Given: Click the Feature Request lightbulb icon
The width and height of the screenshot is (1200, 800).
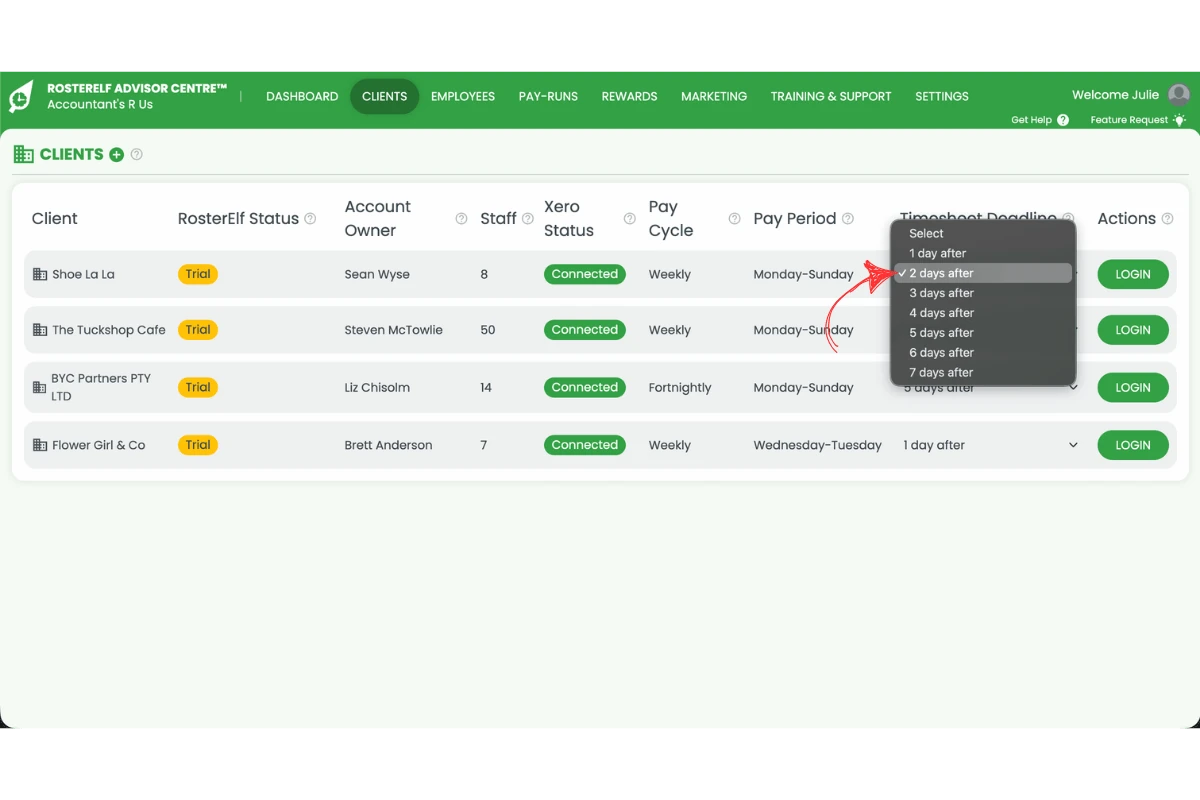Looking at the screenshot, I should [1180, 120].
